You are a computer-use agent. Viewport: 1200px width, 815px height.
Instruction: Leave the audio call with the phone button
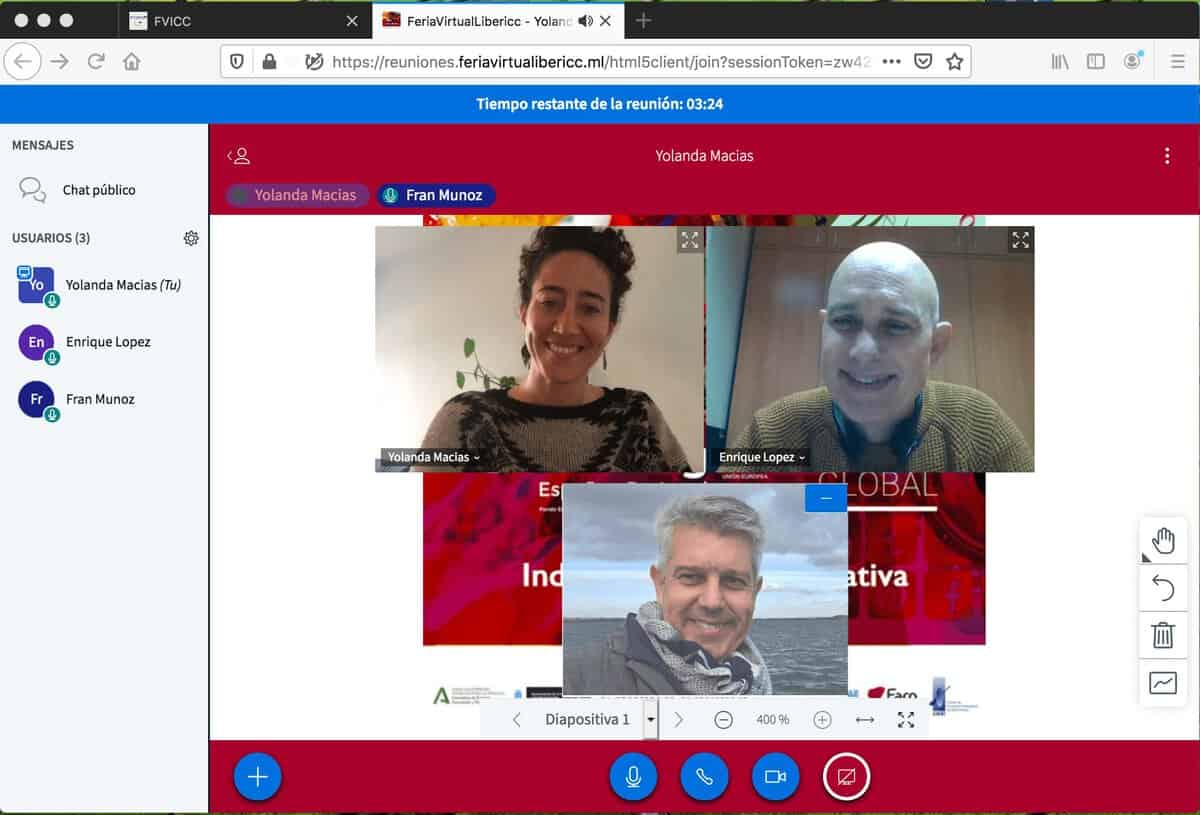(704, 776)
